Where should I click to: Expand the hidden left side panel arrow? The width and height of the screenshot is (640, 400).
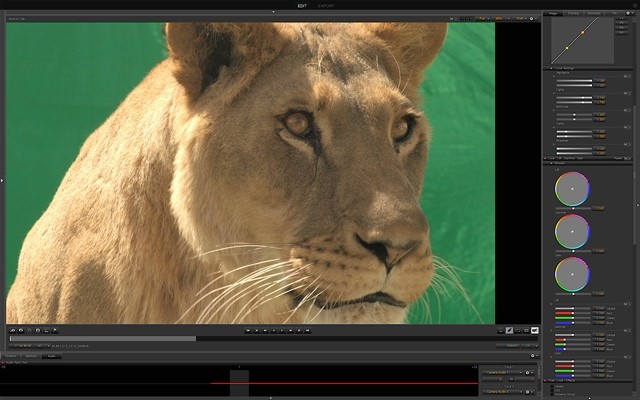tap(2, 180)
